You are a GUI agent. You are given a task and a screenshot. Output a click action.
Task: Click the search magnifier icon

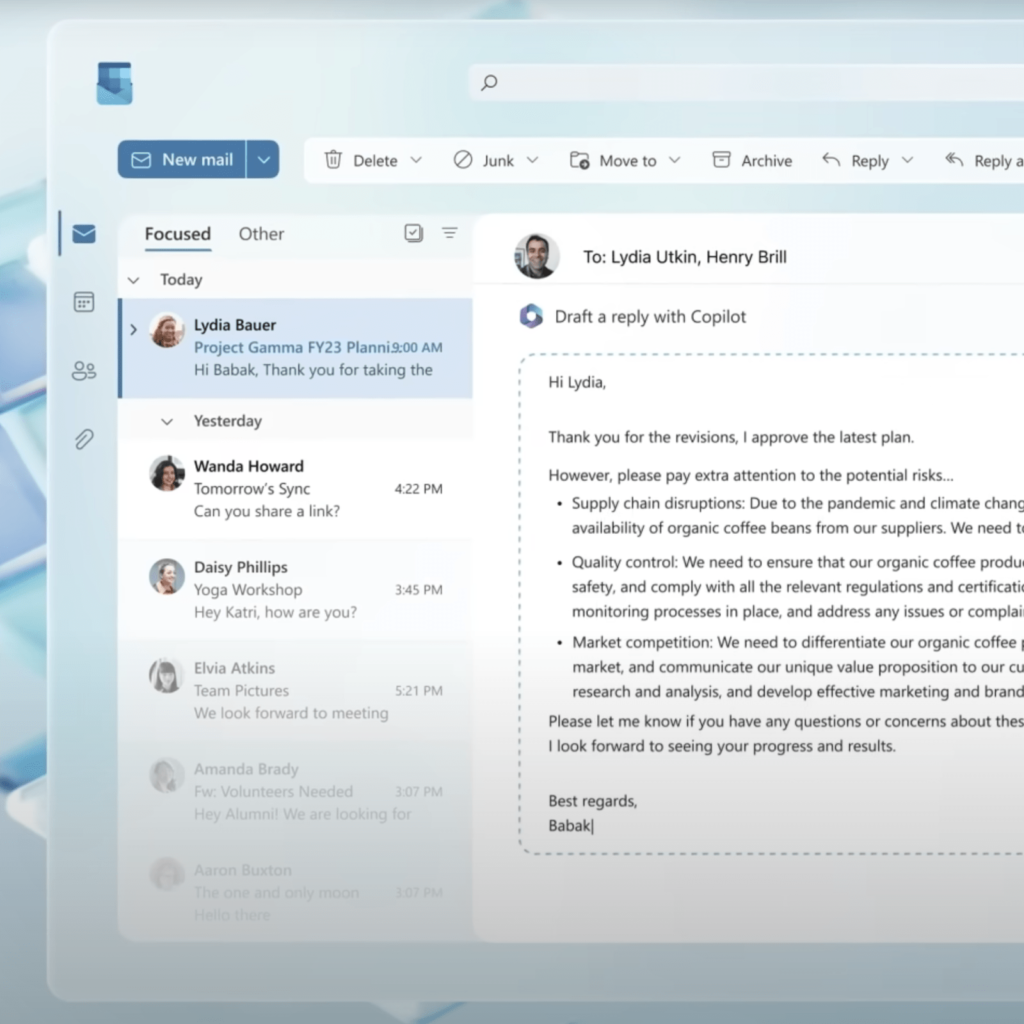pyautogui.click(x=489, y=83)
